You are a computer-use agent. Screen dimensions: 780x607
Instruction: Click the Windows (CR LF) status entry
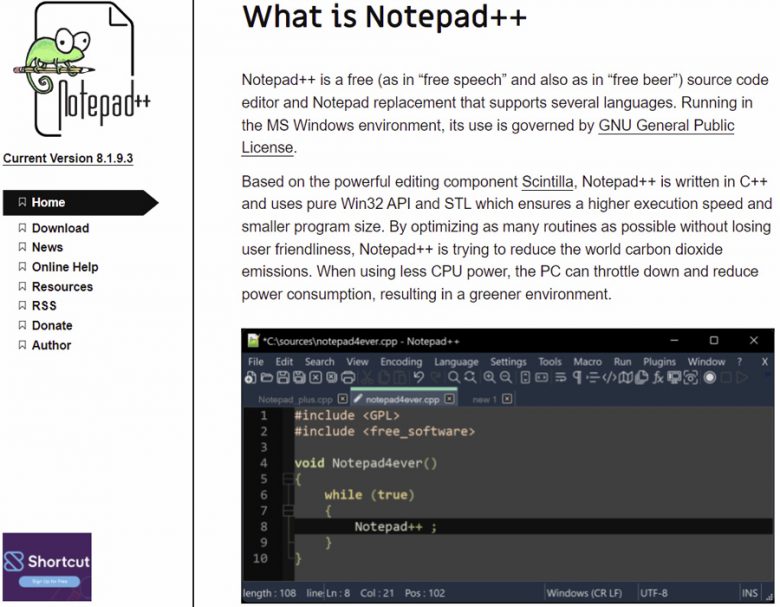pyautogui.click(x=584, y=593)
